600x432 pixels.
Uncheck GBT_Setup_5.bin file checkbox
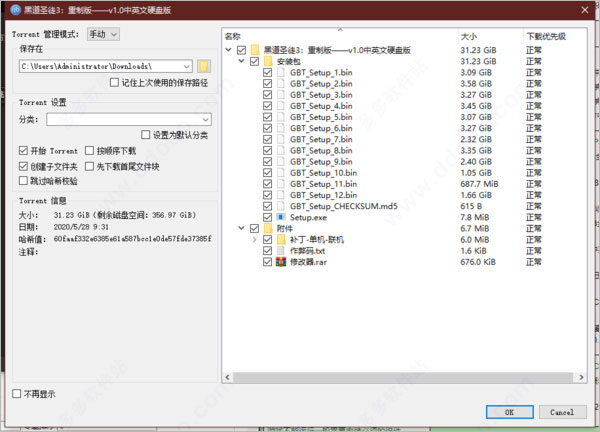[x=267, y=117]
